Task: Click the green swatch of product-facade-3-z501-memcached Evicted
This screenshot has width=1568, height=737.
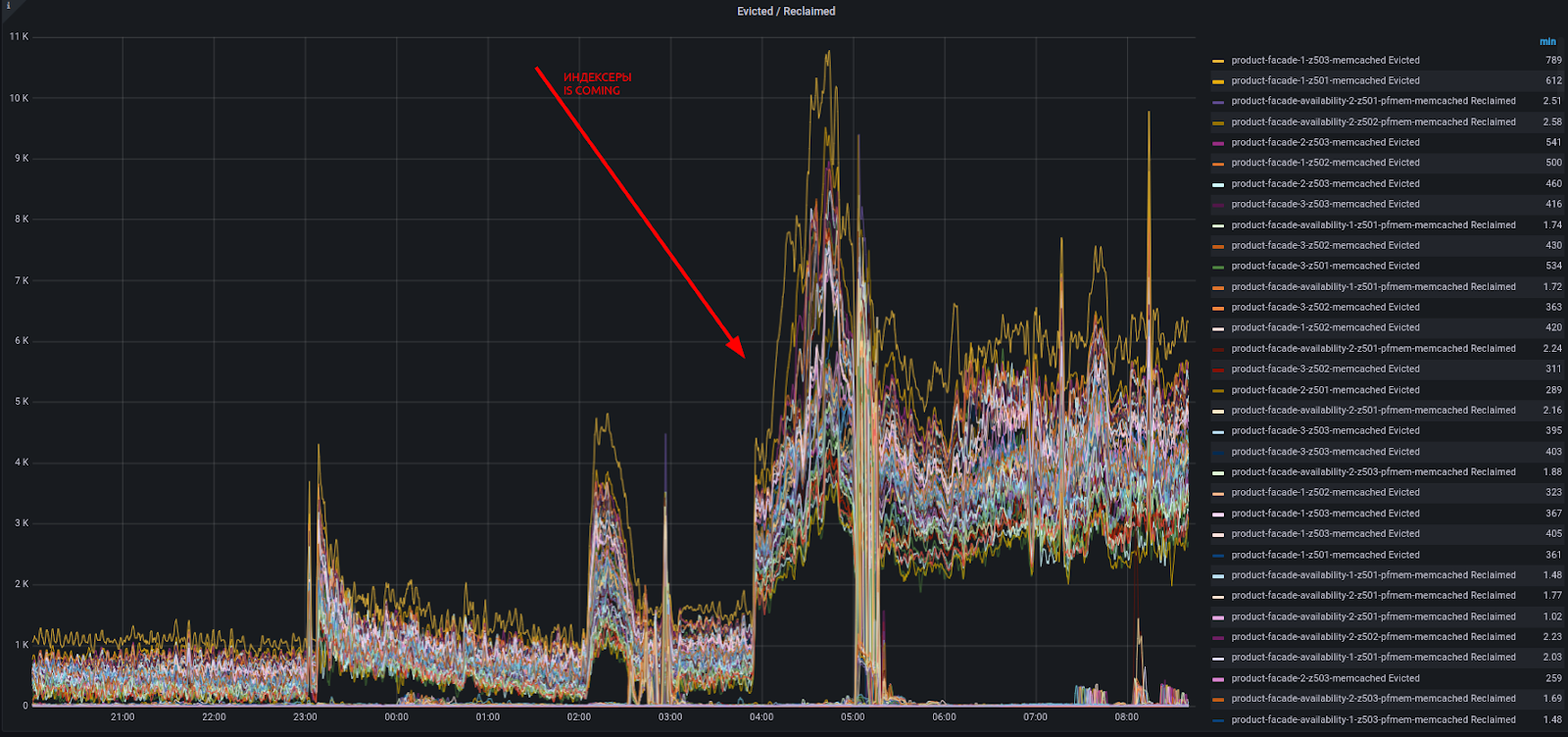Action: click(x=1218, y=267)
